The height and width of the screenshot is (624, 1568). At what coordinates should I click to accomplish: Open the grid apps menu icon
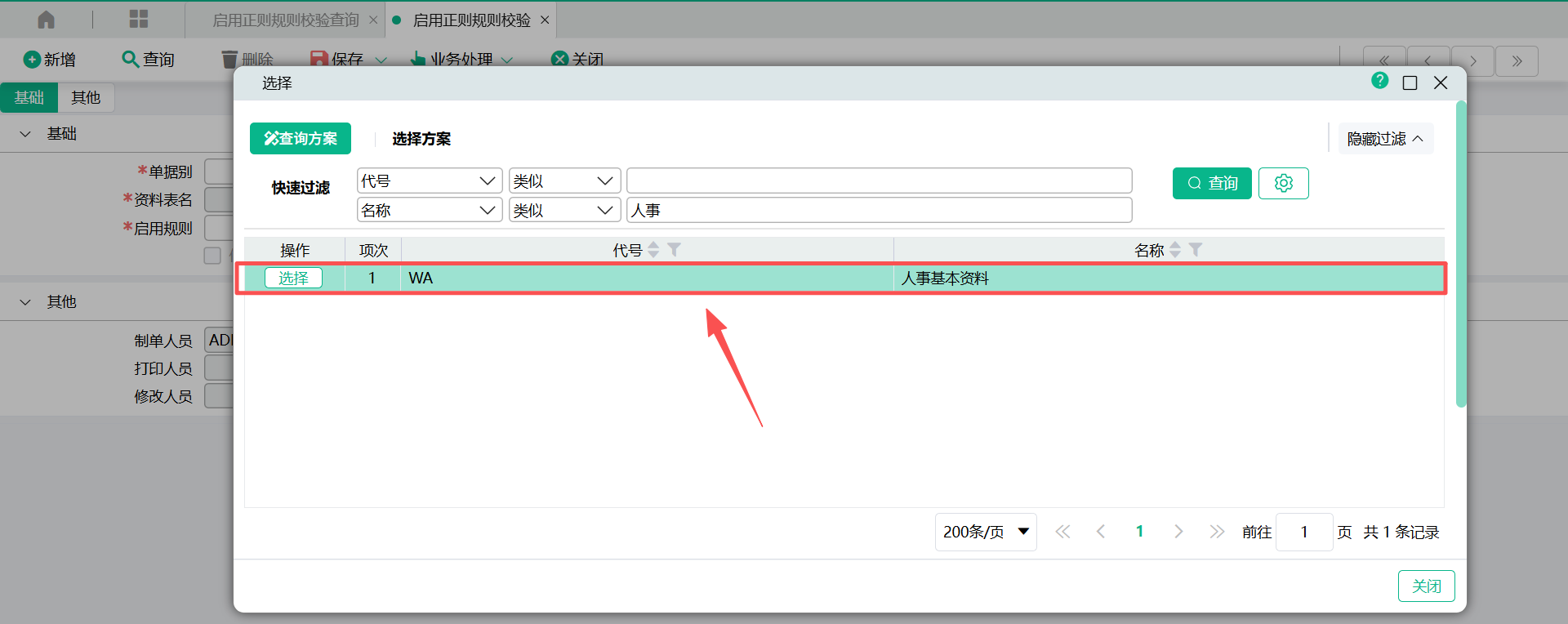tap(139, 20)
